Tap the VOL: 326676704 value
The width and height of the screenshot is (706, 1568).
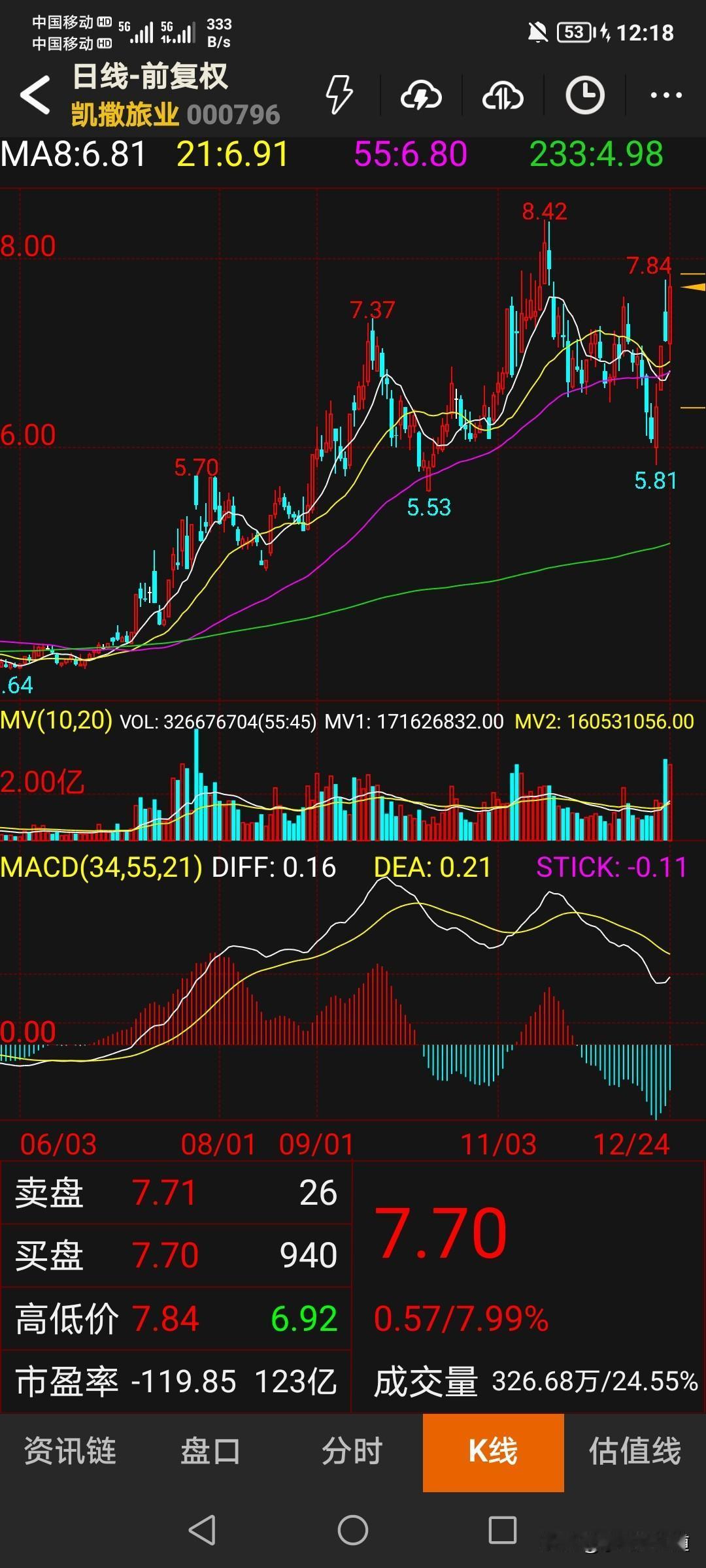point(218,722)
